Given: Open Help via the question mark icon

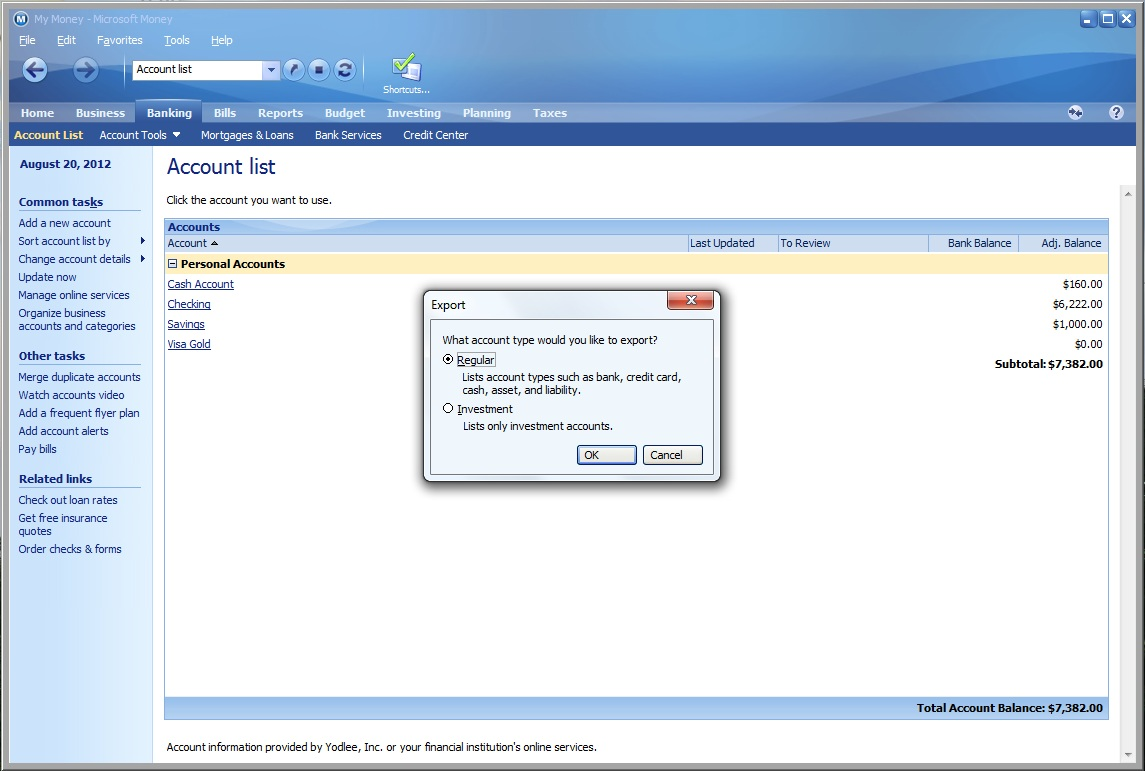Looking at the screenshot, I should 1117,112.
